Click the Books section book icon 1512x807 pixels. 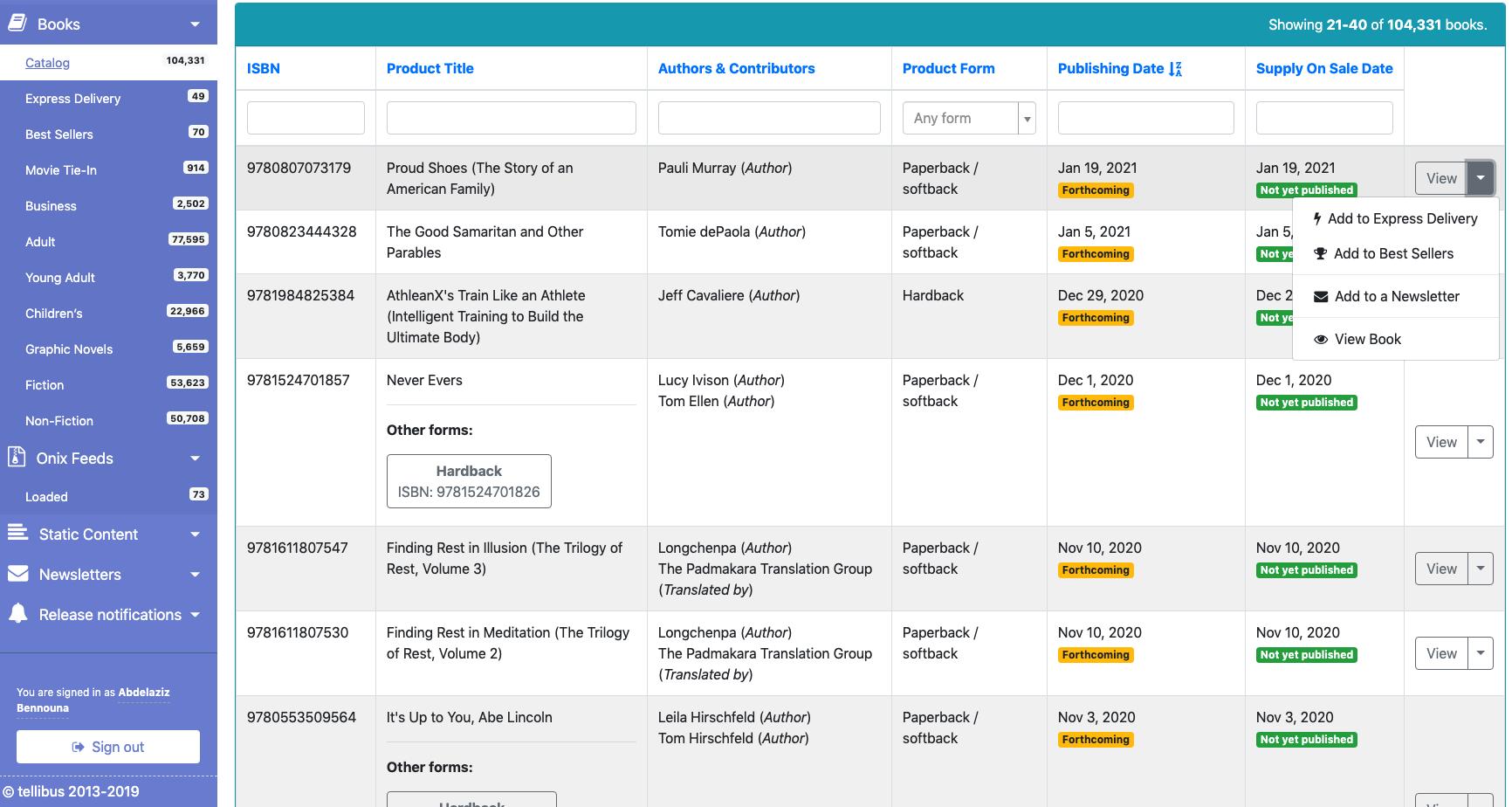[17, 24]
